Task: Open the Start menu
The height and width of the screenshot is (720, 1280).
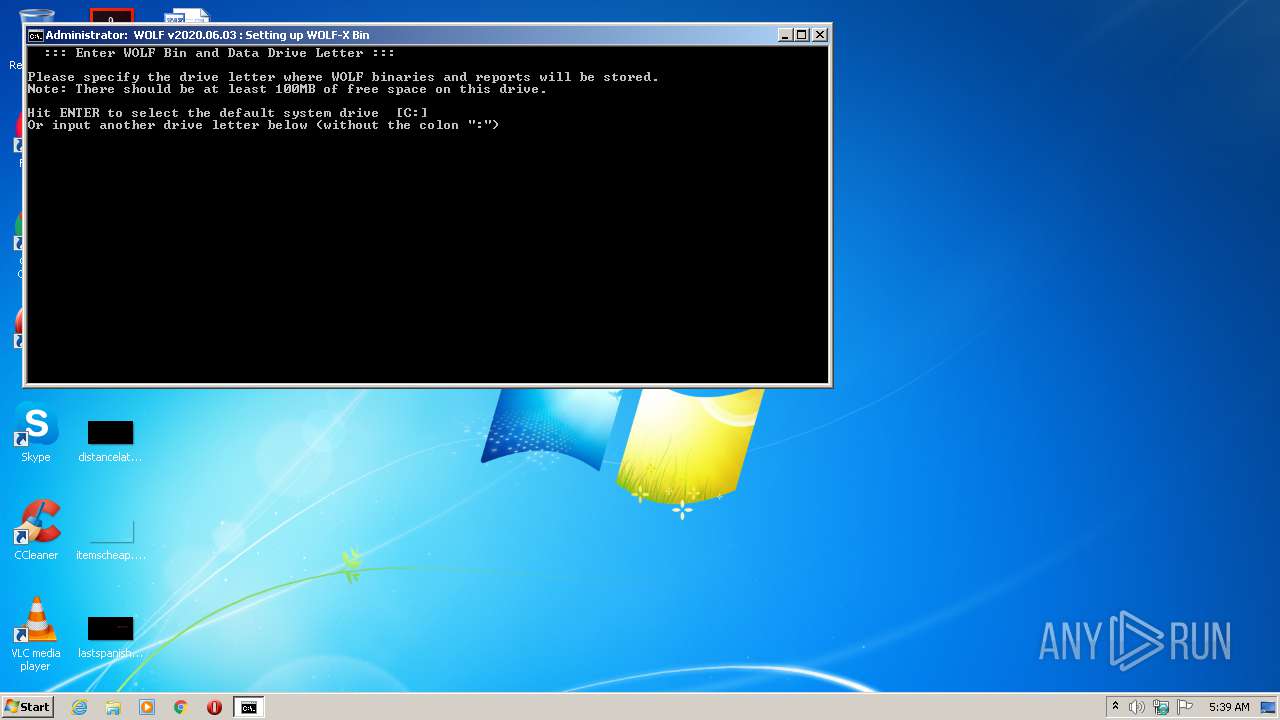Action: (27, 707)
